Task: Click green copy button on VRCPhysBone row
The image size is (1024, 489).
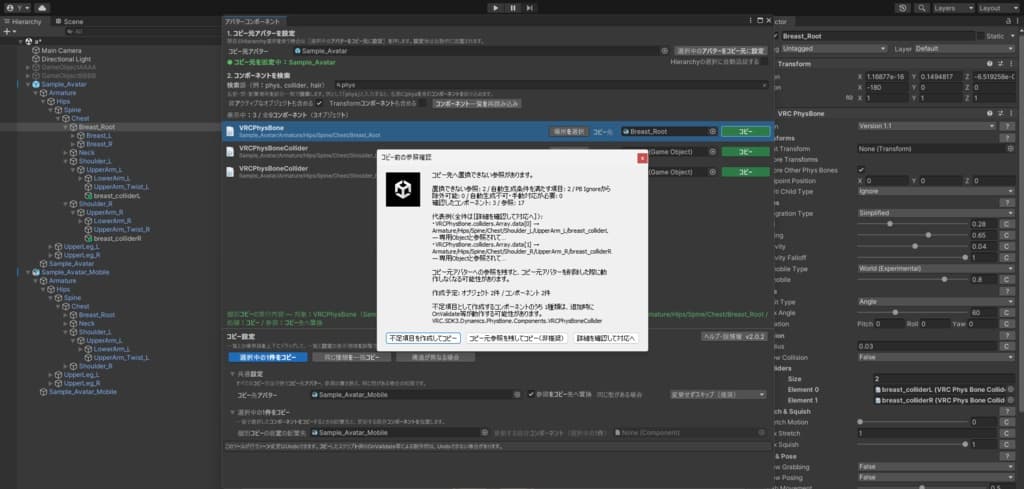Action: point(745,131)
